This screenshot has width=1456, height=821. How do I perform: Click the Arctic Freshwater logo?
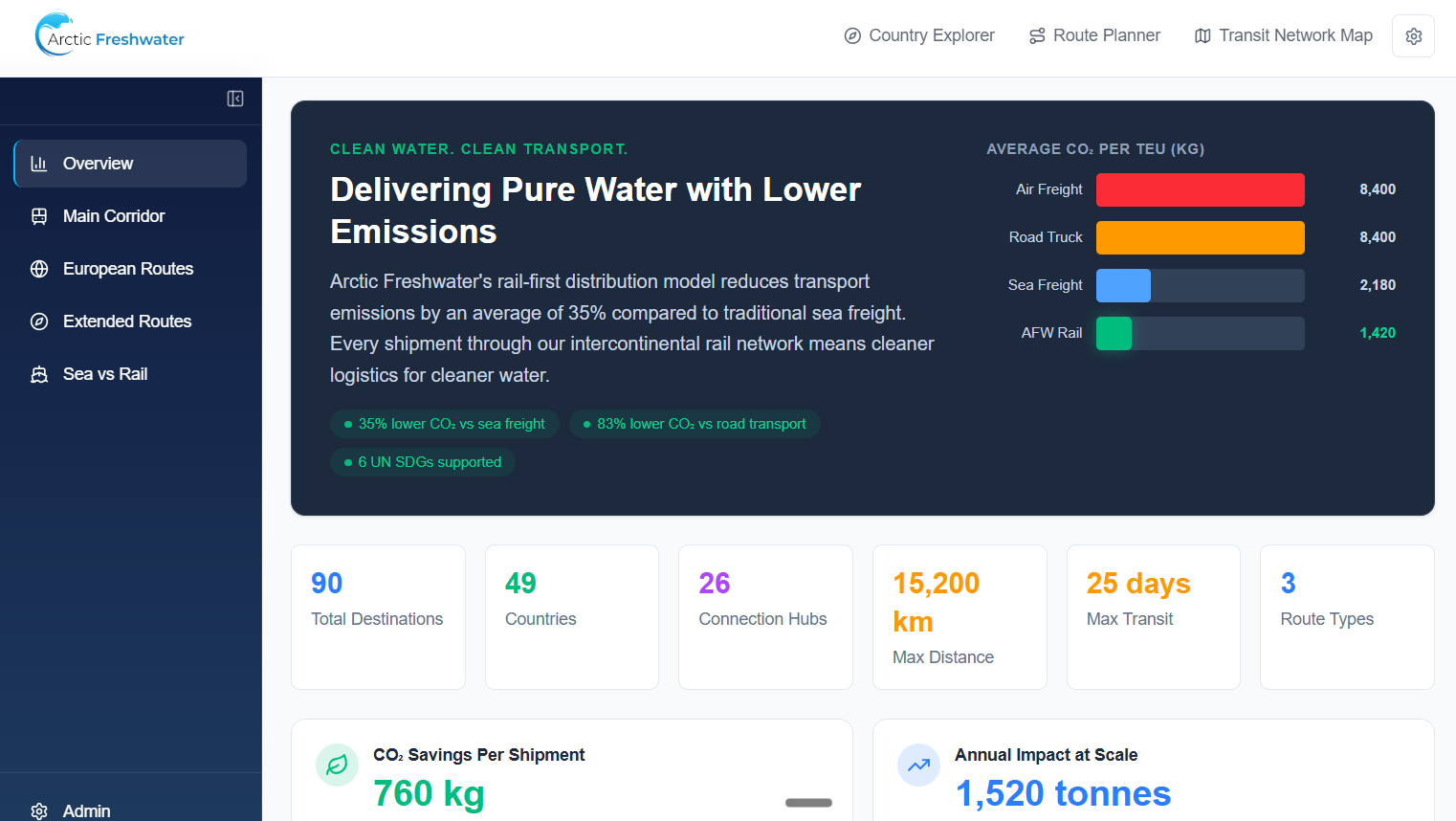pos(108,38)
